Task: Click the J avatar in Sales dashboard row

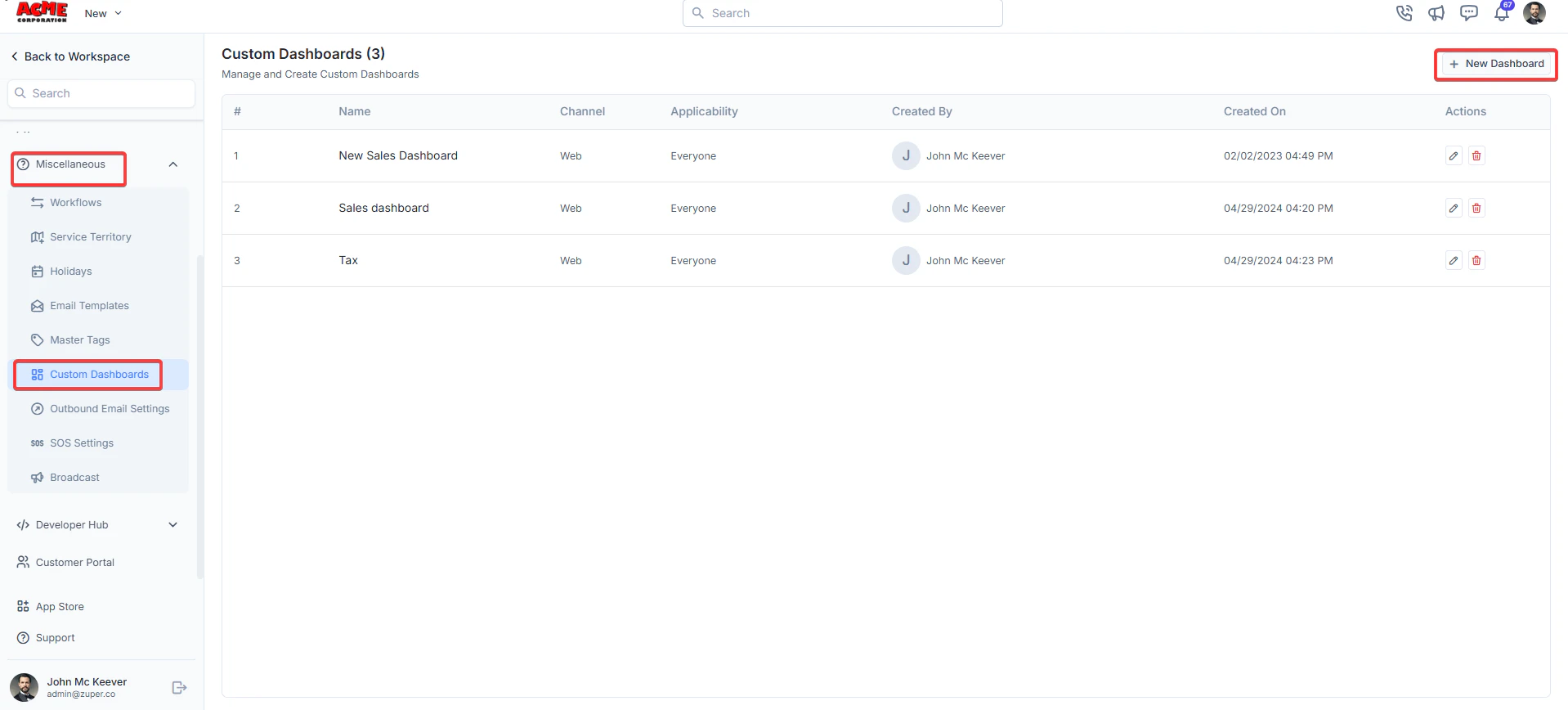Action: [906, 208]
